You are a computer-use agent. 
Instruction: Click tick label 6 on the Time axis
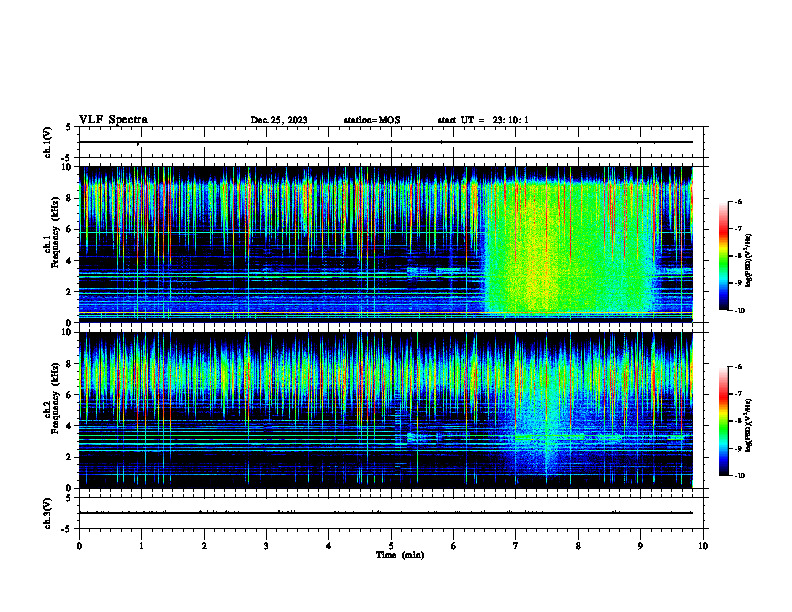(453, 546)
